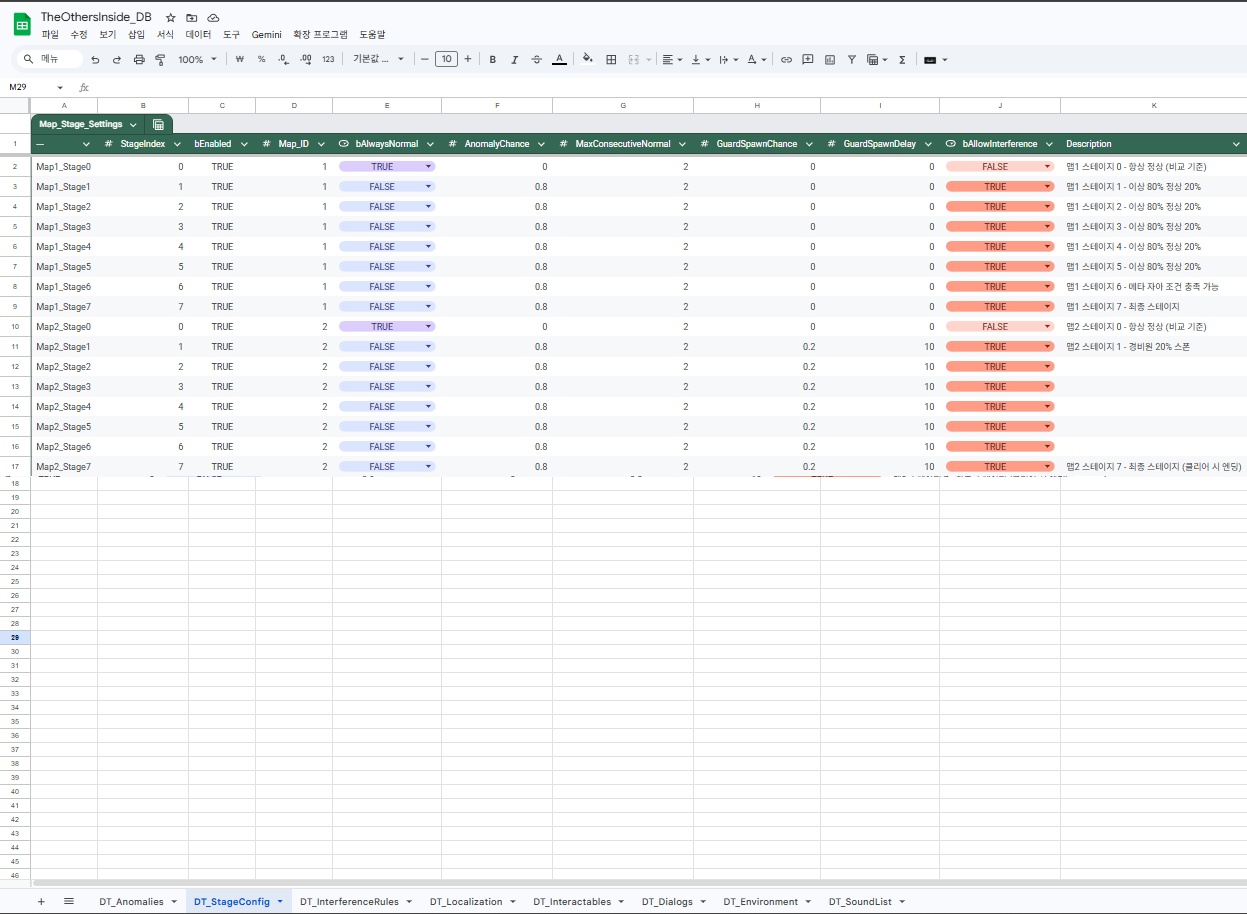The height and width of the screenshot is (914, 1247).
Task: Change bAllowInterference chip for Map1_Stage0
Action: coord(1000,167)
